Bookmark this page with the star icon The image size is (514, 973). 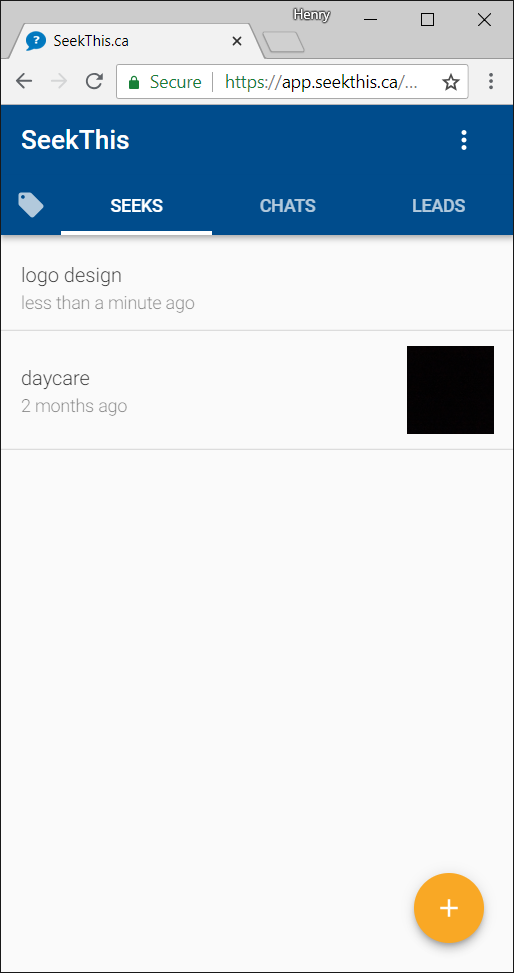[451, 82]
